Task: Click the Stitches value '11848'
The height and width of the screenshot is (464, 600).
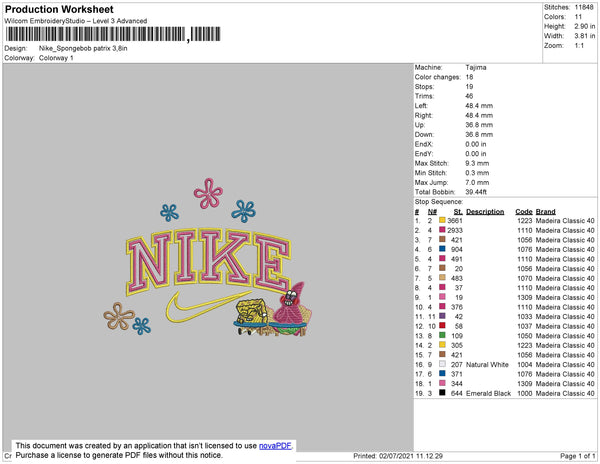Action: (584, 7)
